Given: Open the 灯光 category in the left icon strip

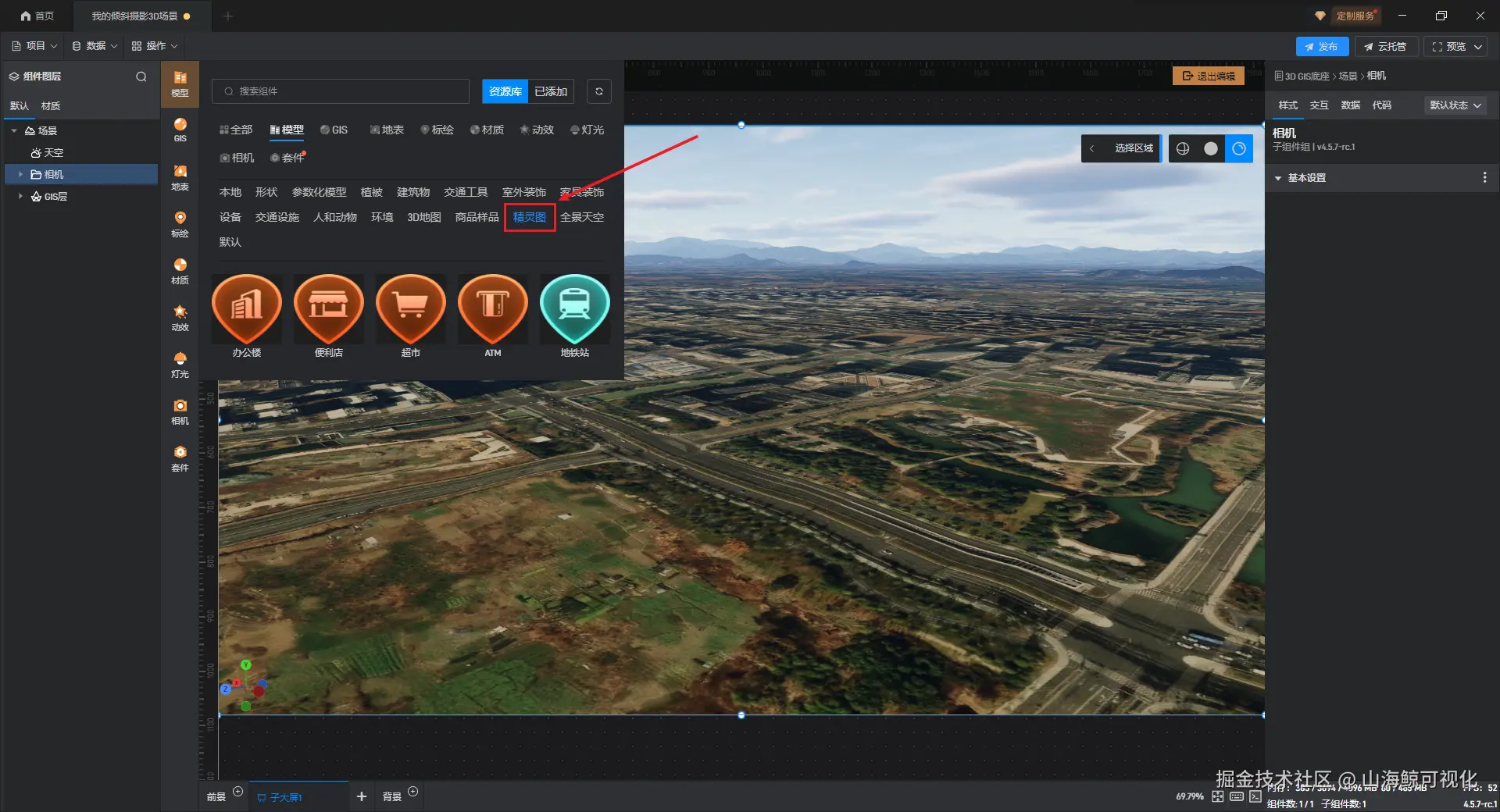Looking at the screenshot, I should pyautogui.click(x=180, y=365).
